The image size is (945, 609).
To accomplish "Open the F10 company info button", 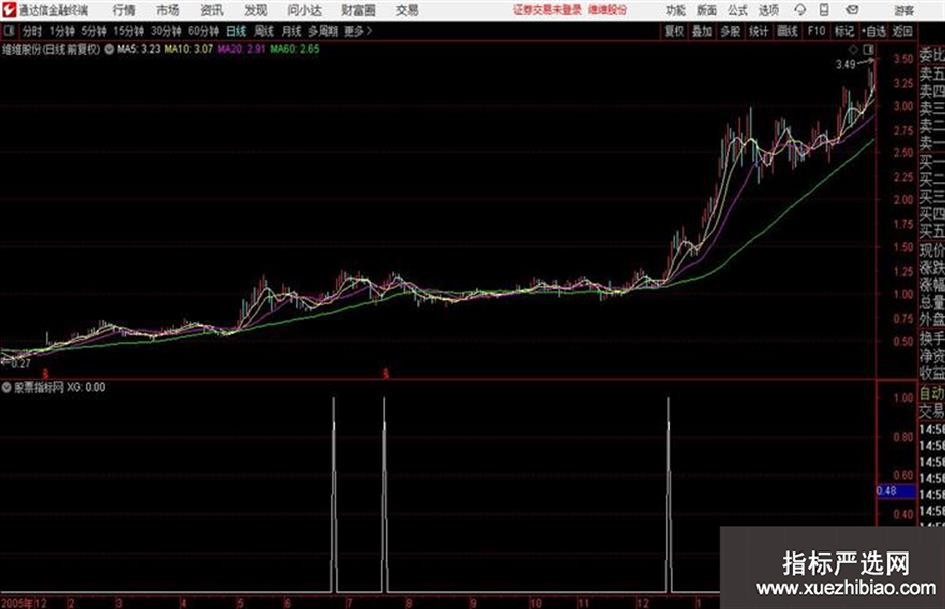I will pyautogui.click(x=817, y=31).
